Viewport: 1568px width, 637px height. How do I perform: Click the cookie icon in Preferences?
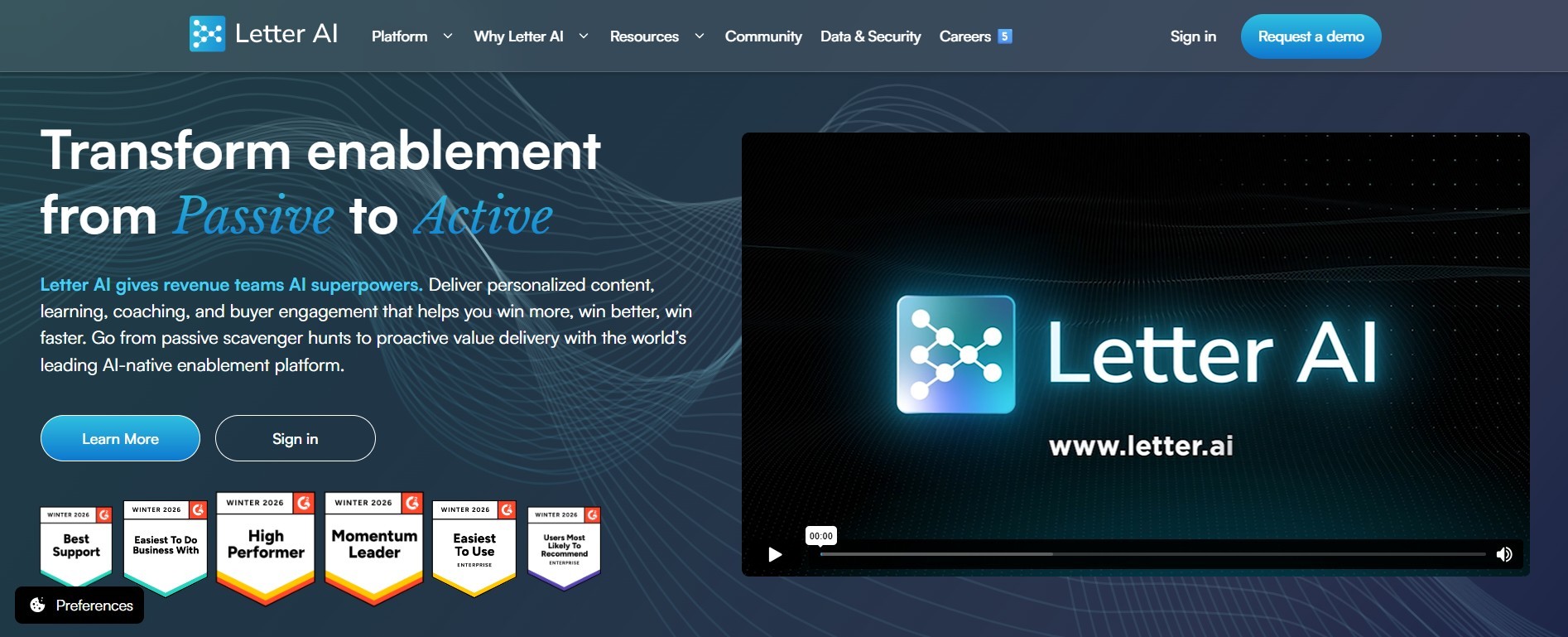click(x=37, y=606)
